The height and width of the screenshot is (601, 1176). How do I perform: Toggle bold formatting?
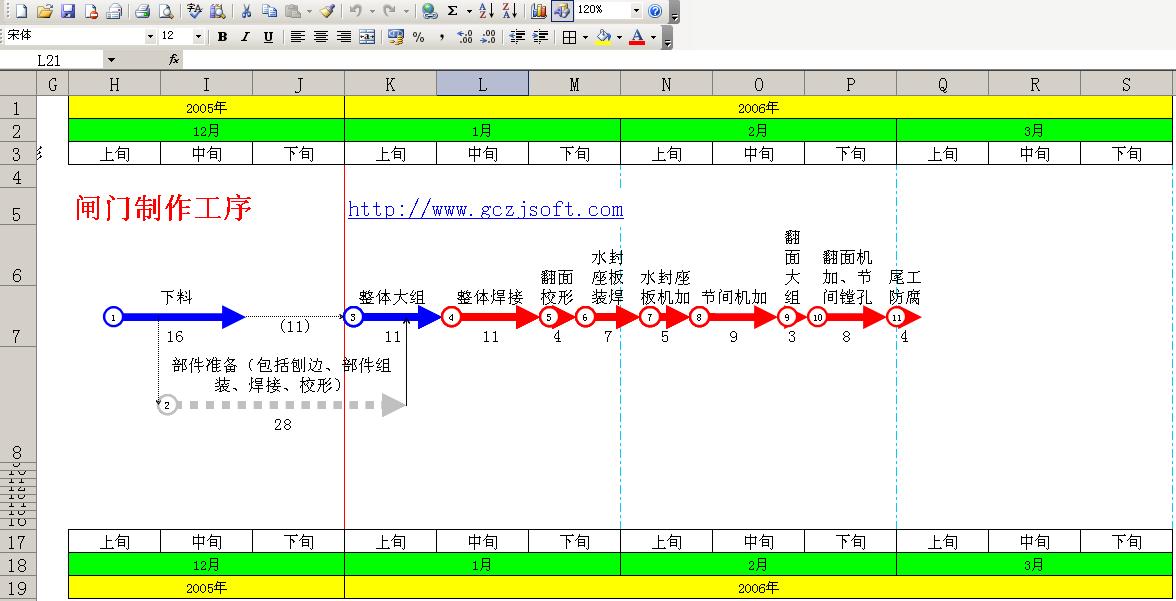(222, 37)
